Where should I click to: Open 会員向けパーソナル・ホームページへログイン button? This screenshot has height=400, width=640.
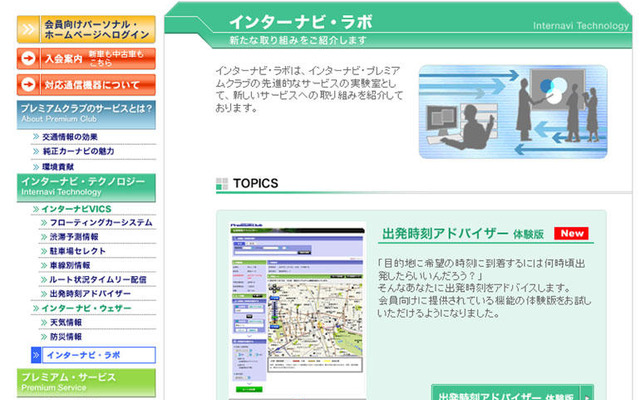86,29
